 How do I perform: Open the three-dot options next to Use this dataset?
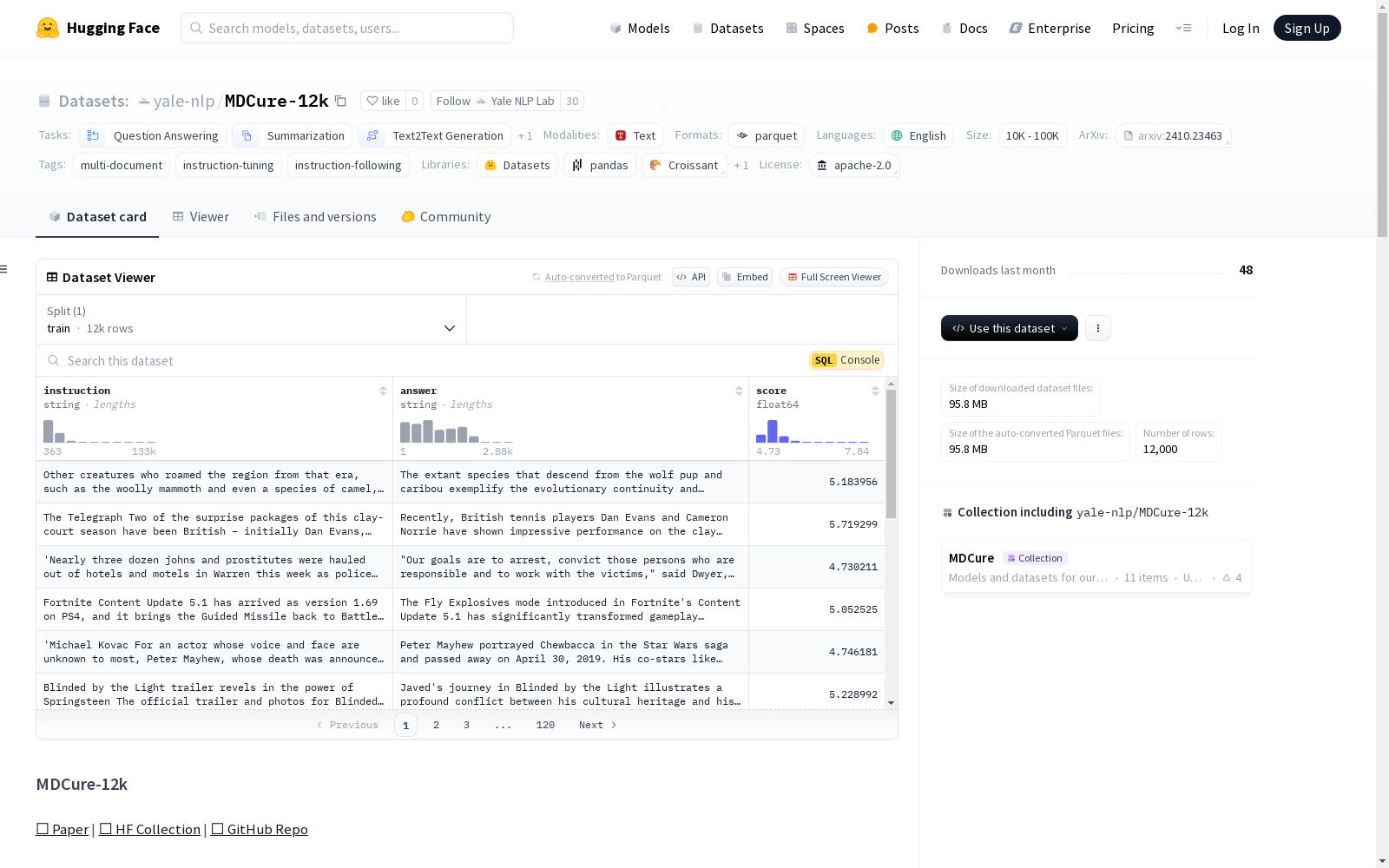(x=1097, y=328)
